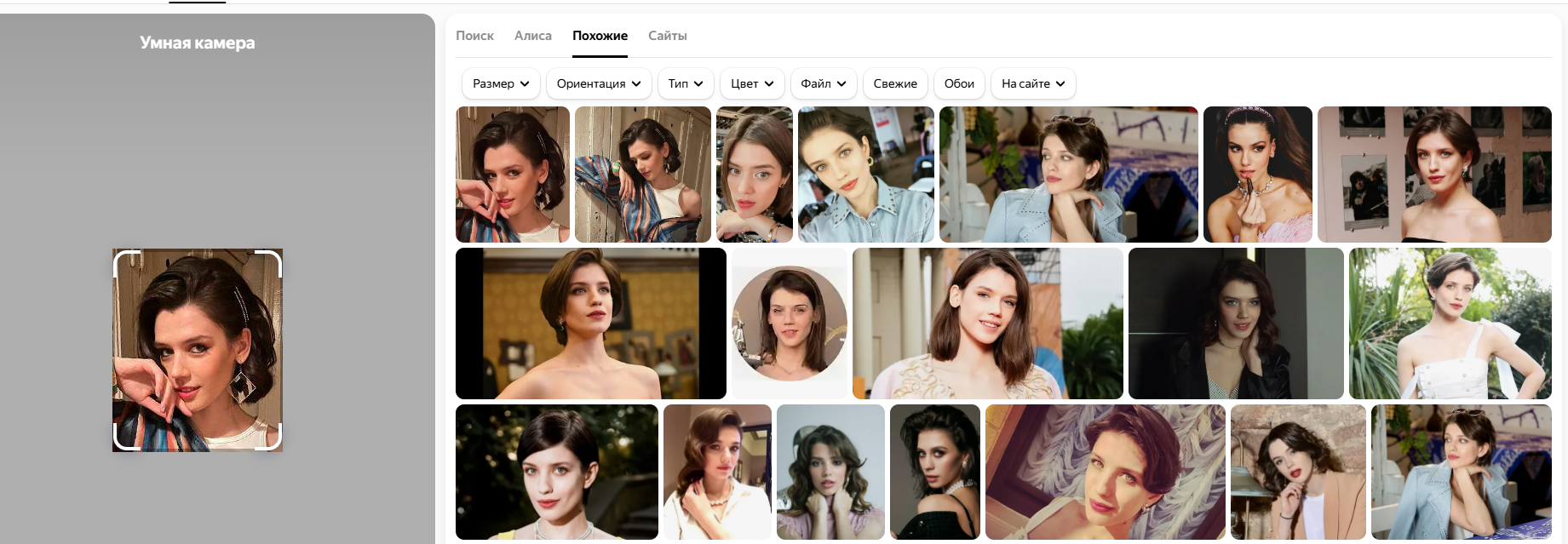The image size is (1568, 544).
Task: Open woman in beige blazer thumbnail
Action: pyautogui.click(x=1298, y=472)
